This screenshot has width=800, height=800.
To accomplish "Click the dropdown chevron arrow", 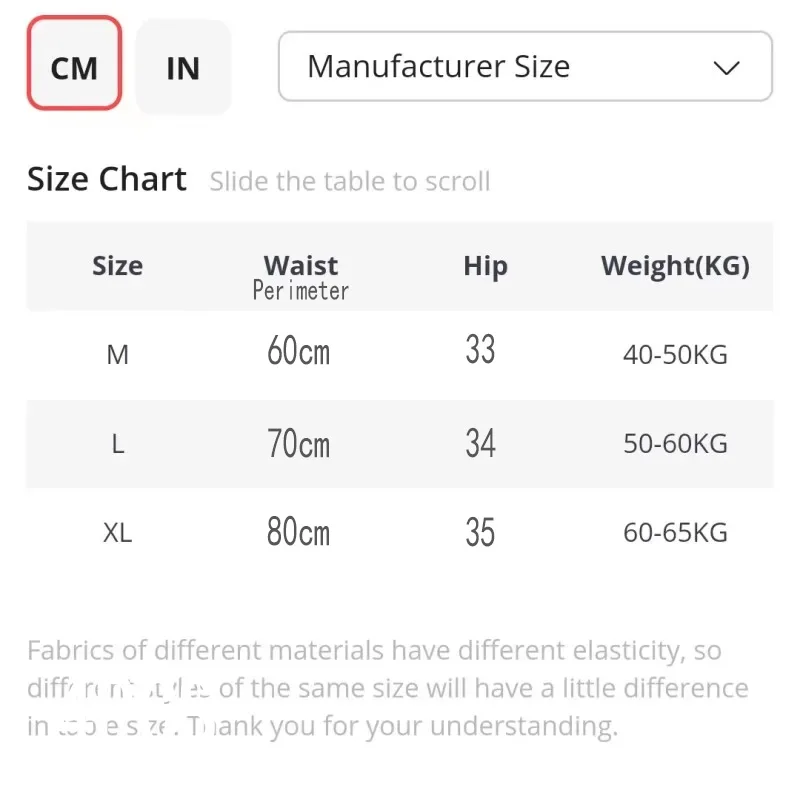I will (726, 68).
